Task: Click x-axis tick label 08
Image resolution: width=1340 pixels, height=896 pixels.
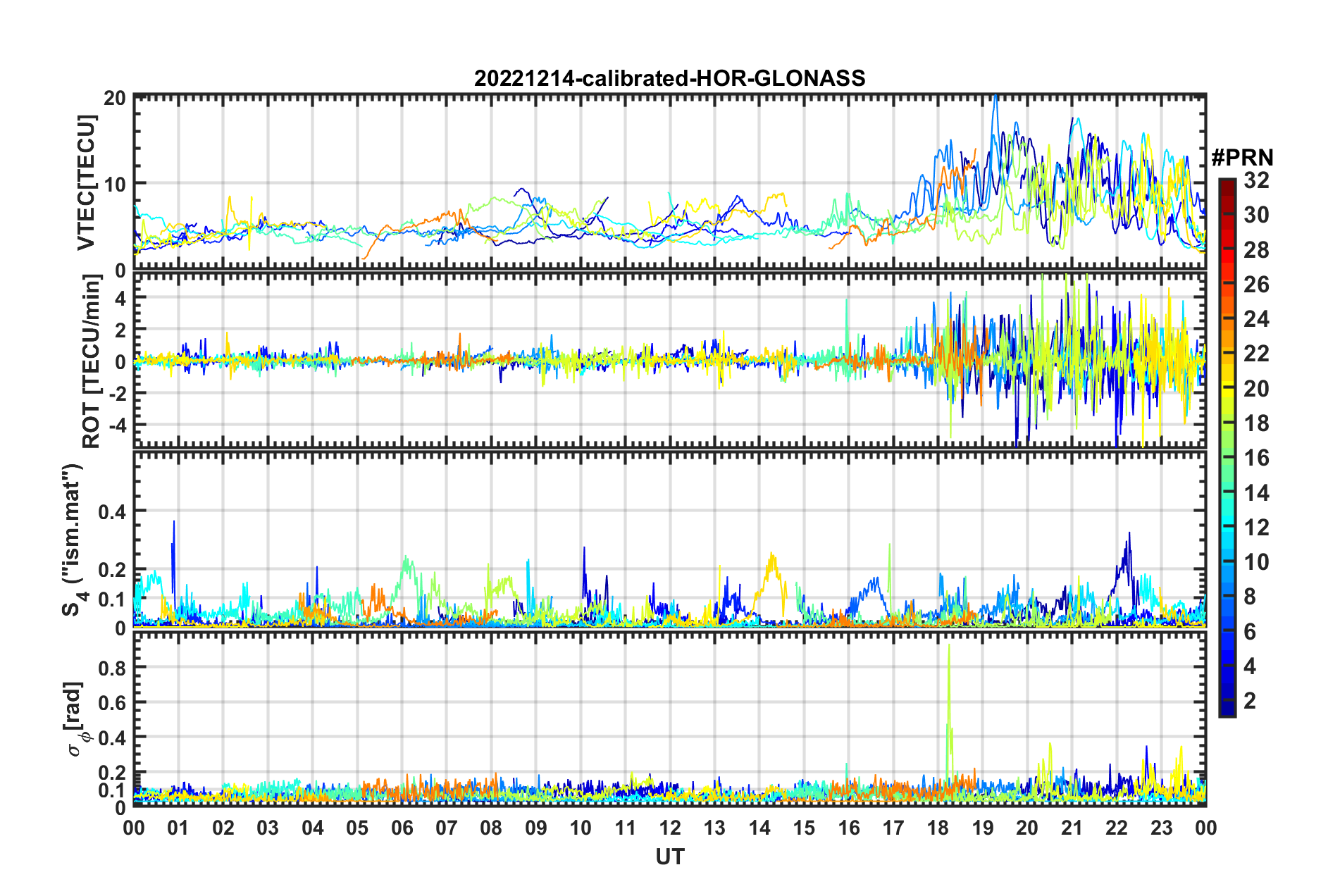Action: tap(491, 828)
